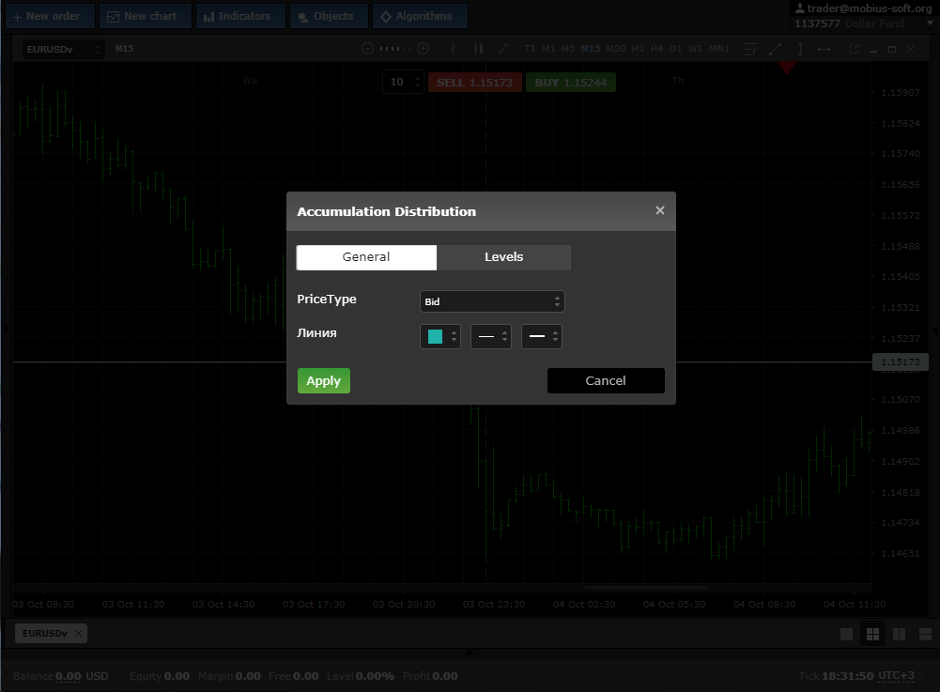
Task: Select the candlestick chart type icon
Action: pyautogui.click(x=478, y=49)
